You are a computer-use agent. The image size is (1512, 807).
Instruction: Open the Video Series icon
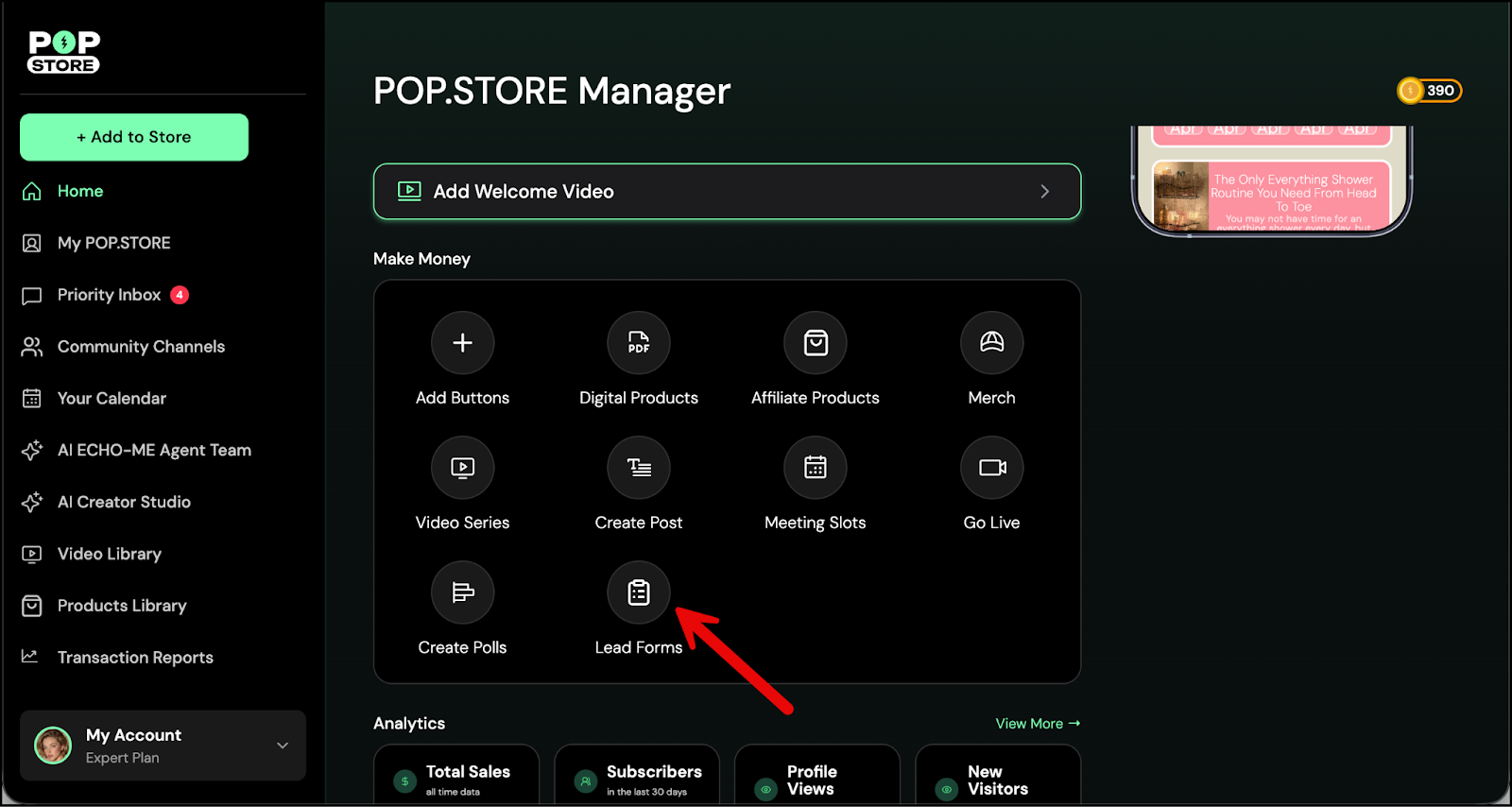(462, 468)
